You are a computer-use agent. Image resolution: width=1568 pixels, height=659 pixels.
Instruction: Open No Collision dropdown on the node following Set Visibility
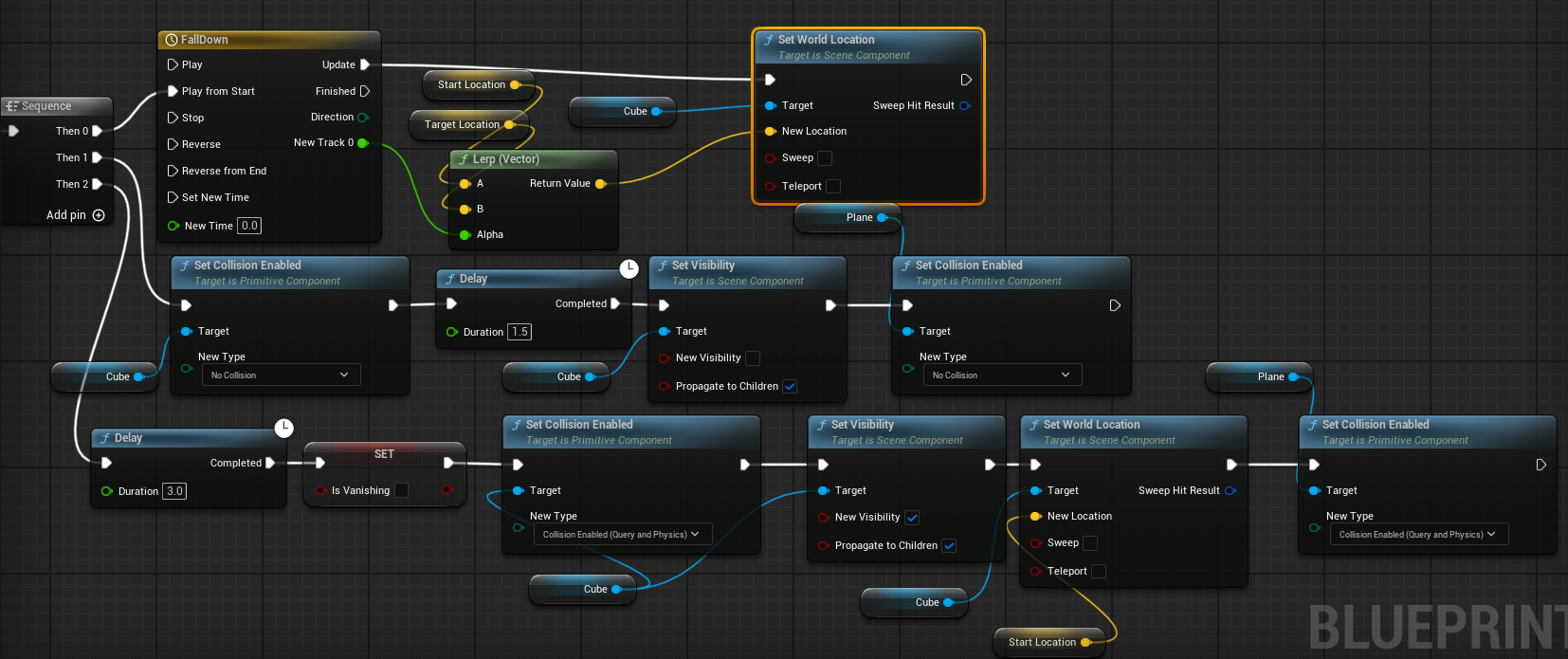pos(1003,375)
